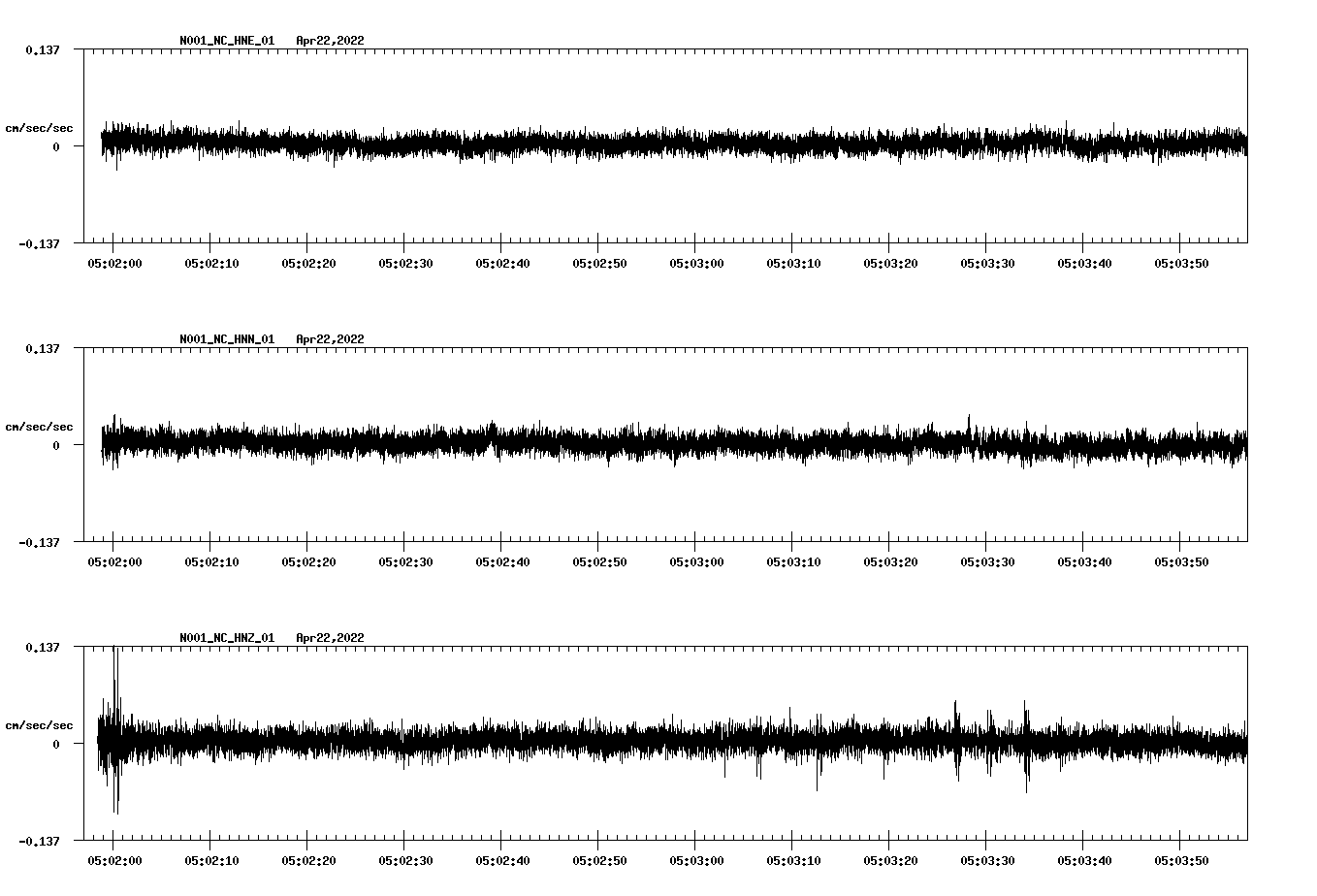Click the 05:02:40 time label under HNN plot

coord(502,561)
